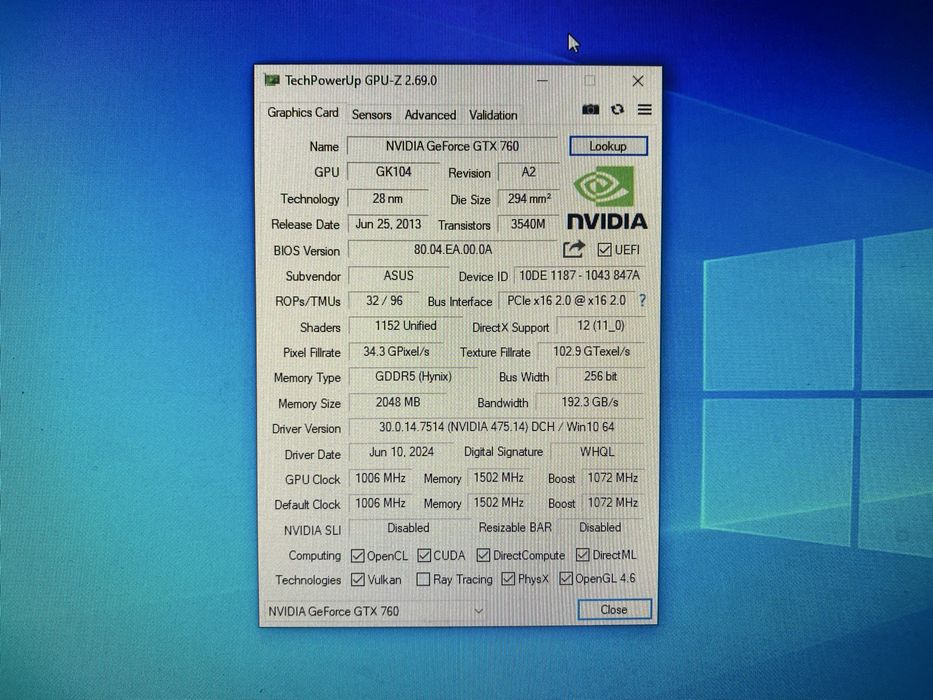Click the Close button at bottom
Image resolution: width=933 pixels, height=700 pixels.
click(614, 610)
